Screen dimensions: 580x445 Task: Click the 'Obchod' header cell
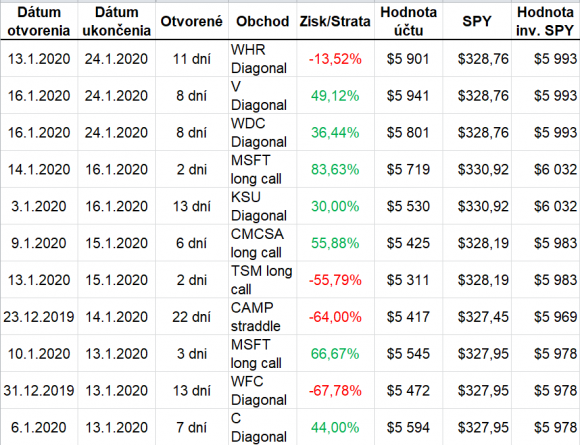262,21
